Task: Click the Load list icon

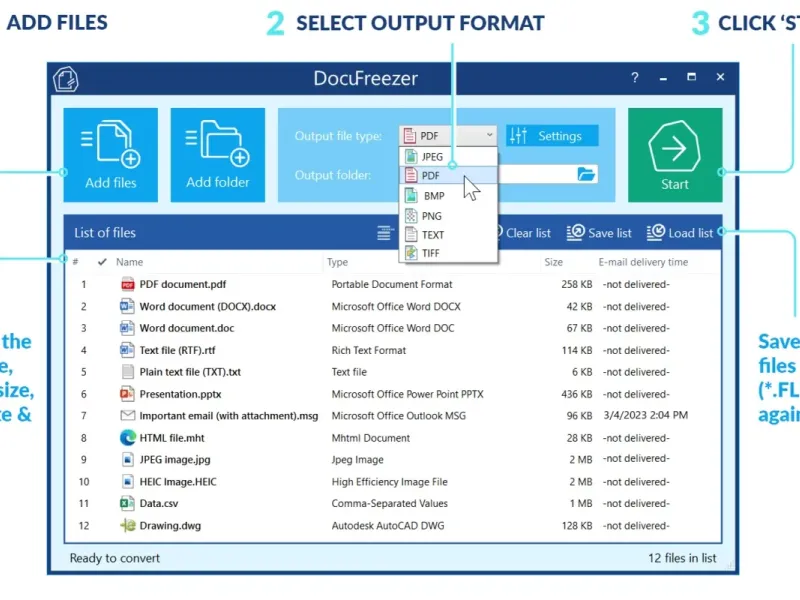Action: coord(656,233)
